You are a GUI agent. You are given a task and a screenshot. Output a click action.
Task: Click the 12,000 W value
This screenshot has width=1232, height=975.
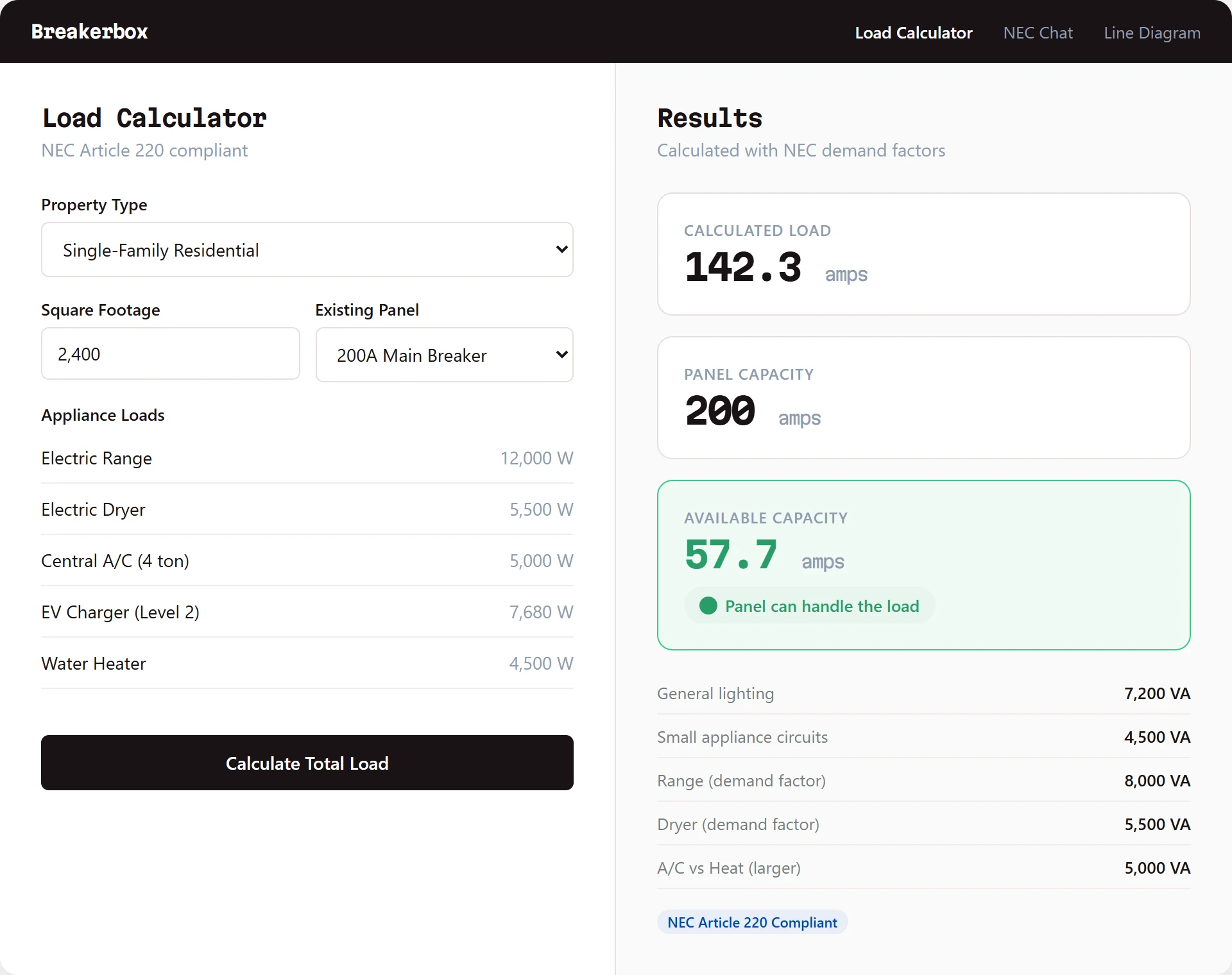click(x=536, y=458)
